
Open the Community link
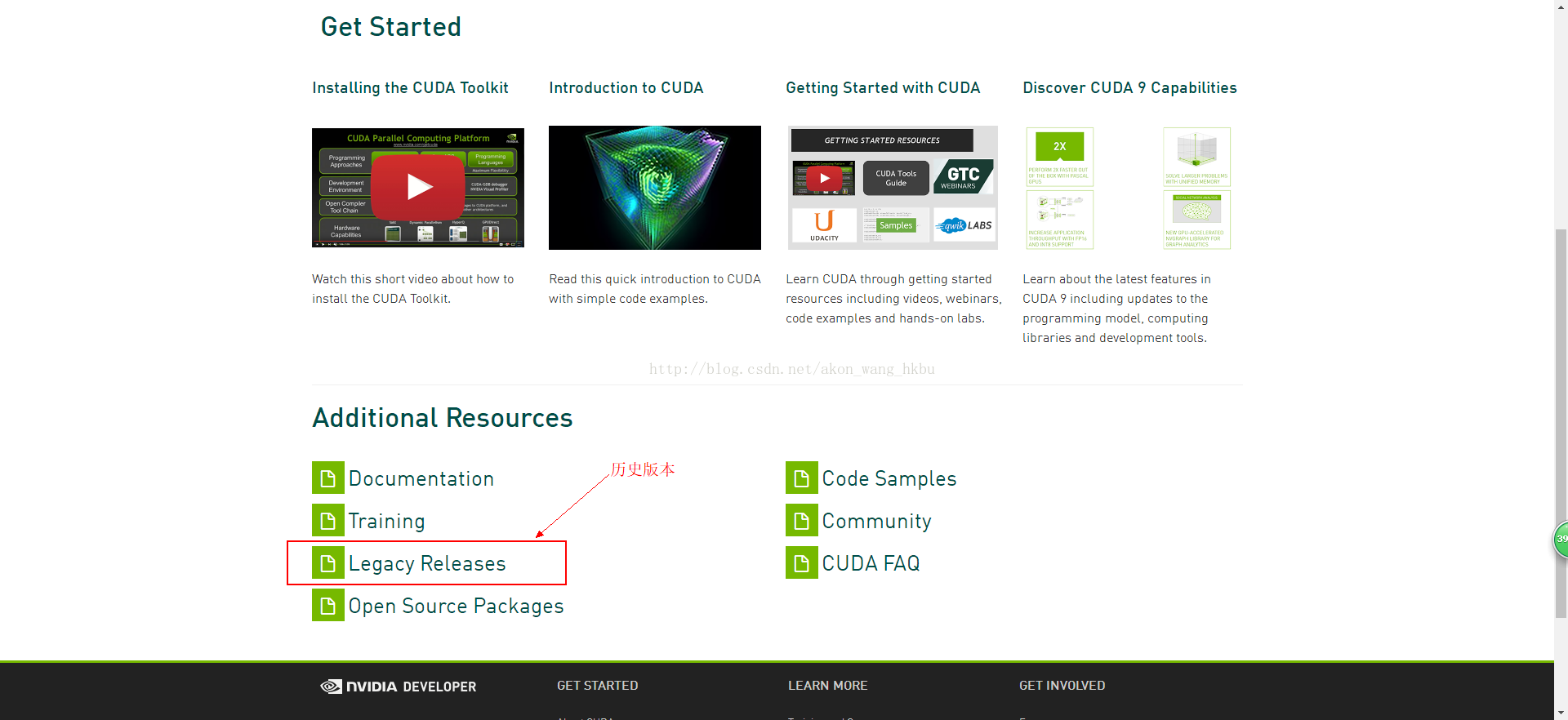point(876,521)
